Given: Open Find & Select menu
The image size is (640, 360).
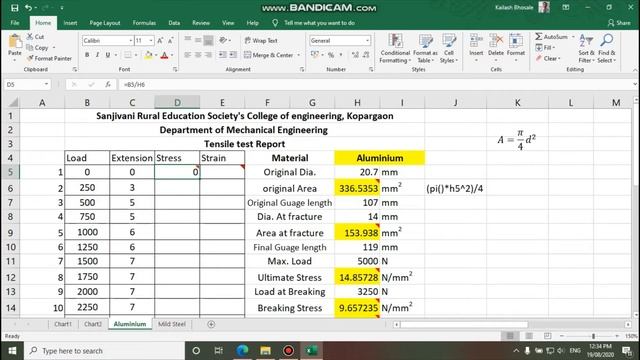Looking at the screenshot, I should tap(607, 48).
